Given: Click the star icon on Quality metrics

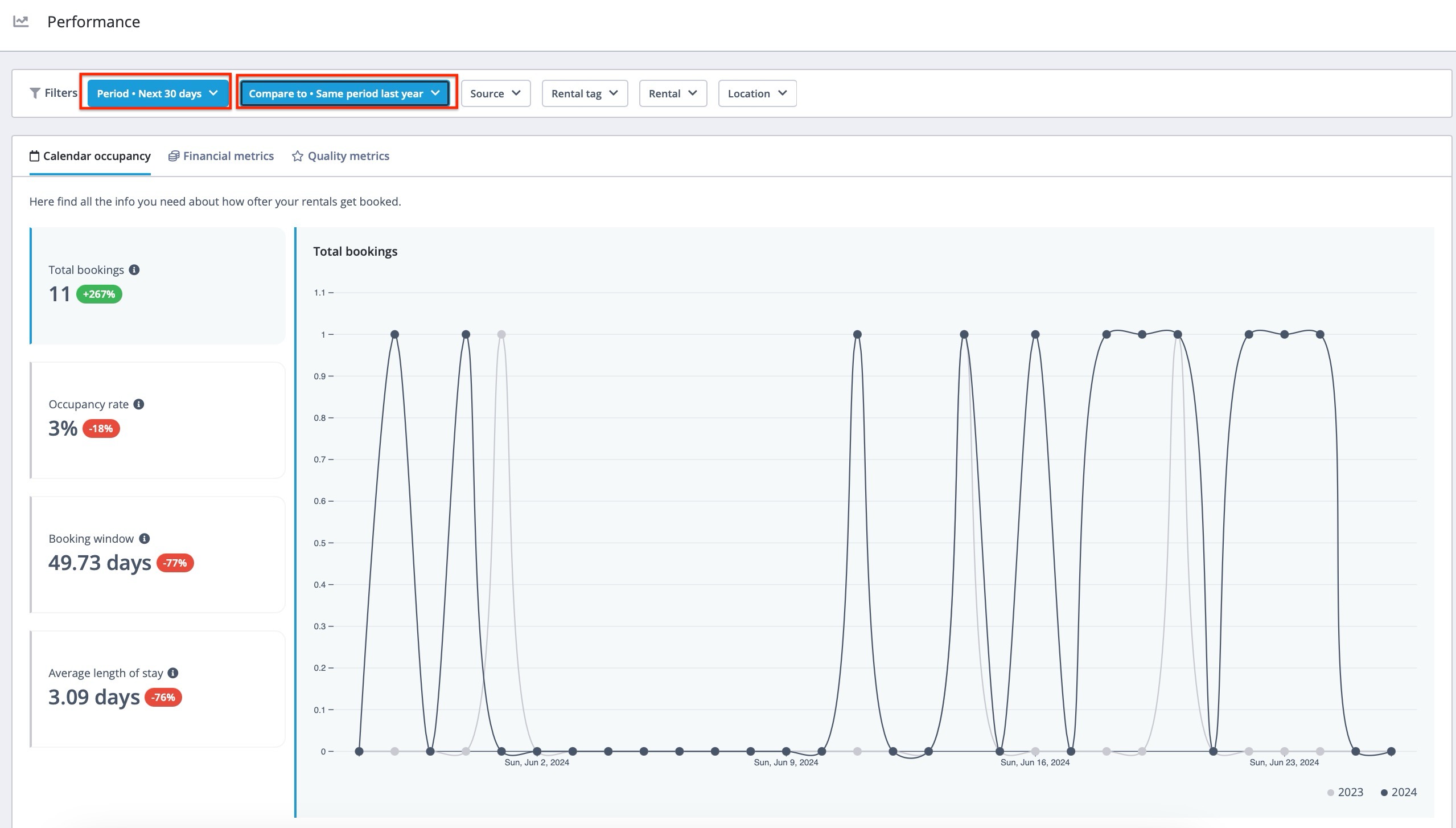Looking at the screenshot, I should [x=297, y=156].
